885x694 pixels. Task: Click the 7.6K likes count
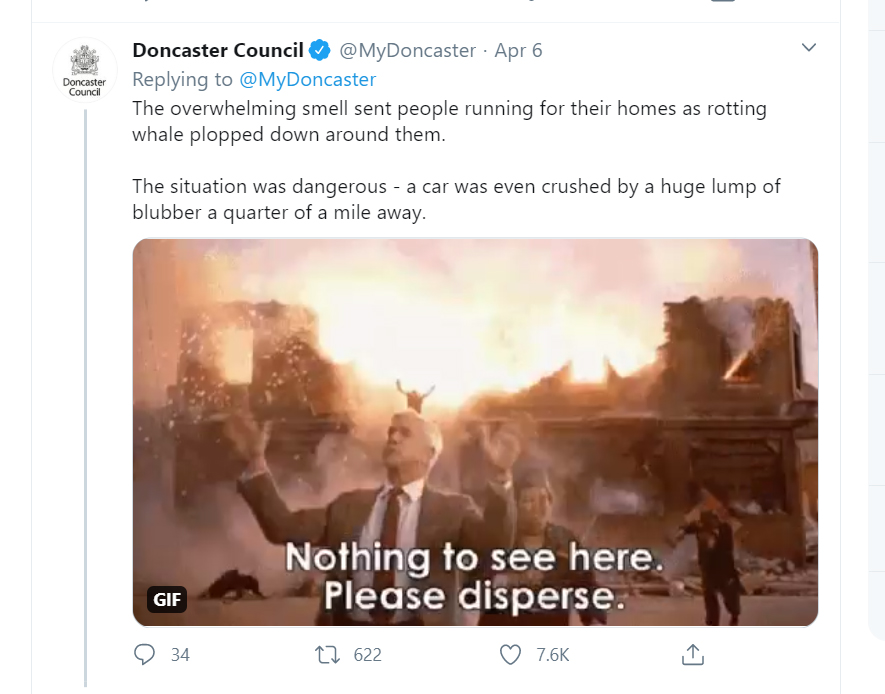click(553, 655)
